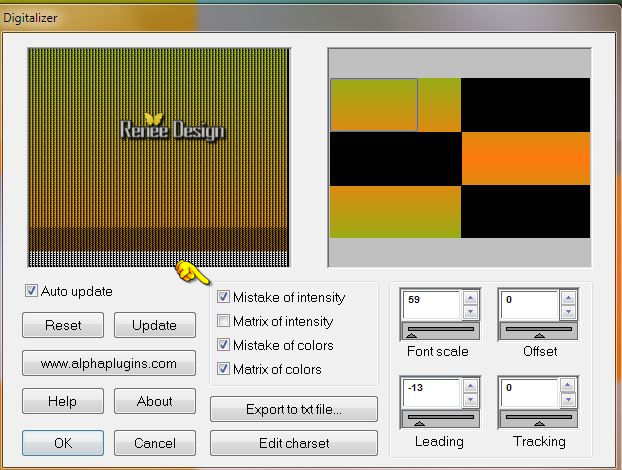
Task: Decrease Offset value with down arrow
Action: (568, 312)
